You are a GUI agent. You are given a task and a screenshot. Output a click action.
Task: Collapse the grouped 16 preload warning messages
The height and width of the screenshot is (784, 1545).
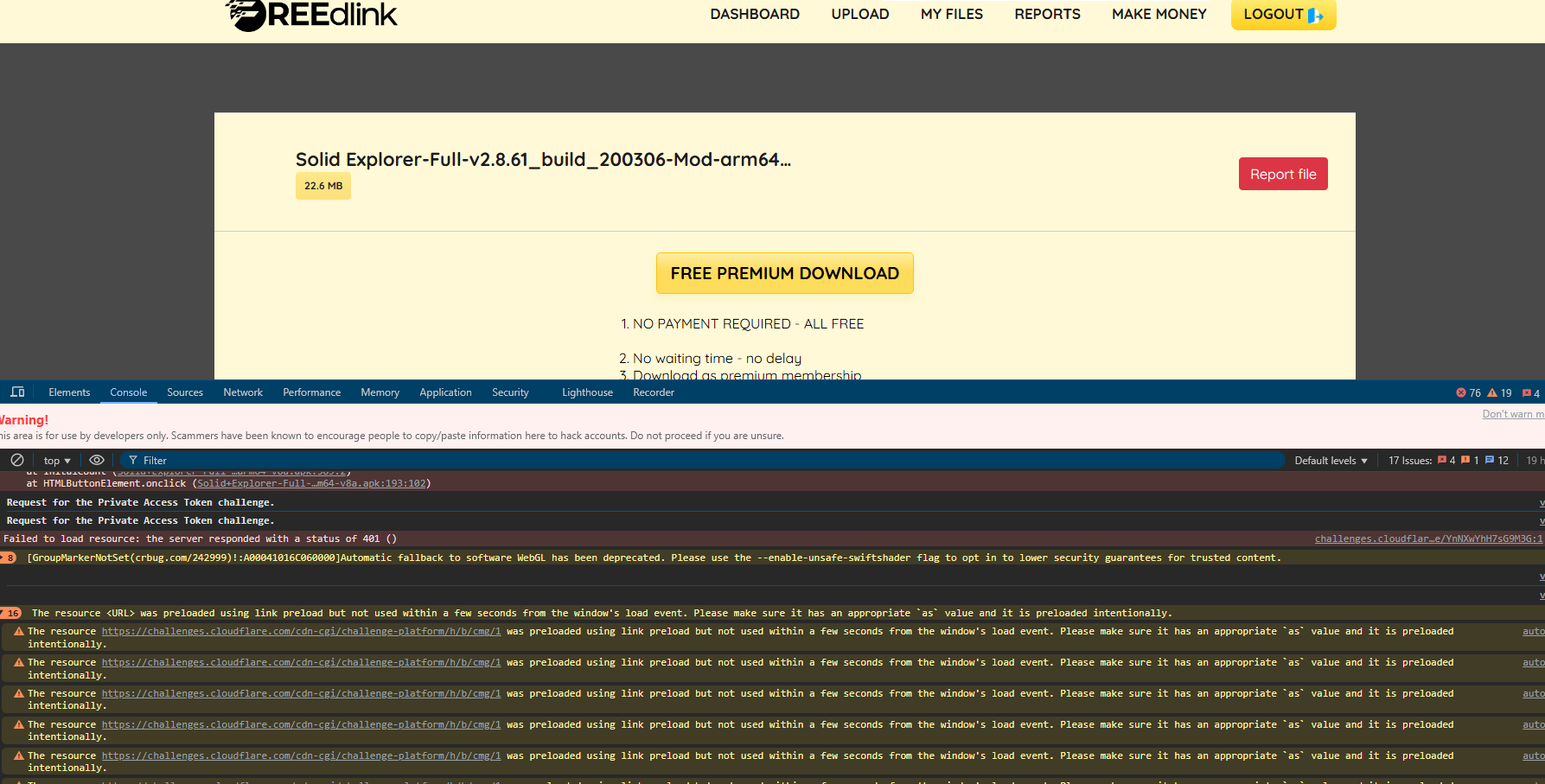click(10, 613)
